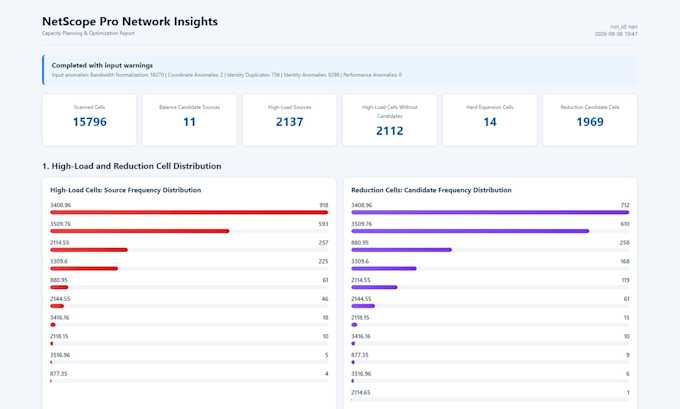Select the Reduction Candidate Cells card
Screen dimensions: 680x409
pyautogui.click(x=590, y=120)
